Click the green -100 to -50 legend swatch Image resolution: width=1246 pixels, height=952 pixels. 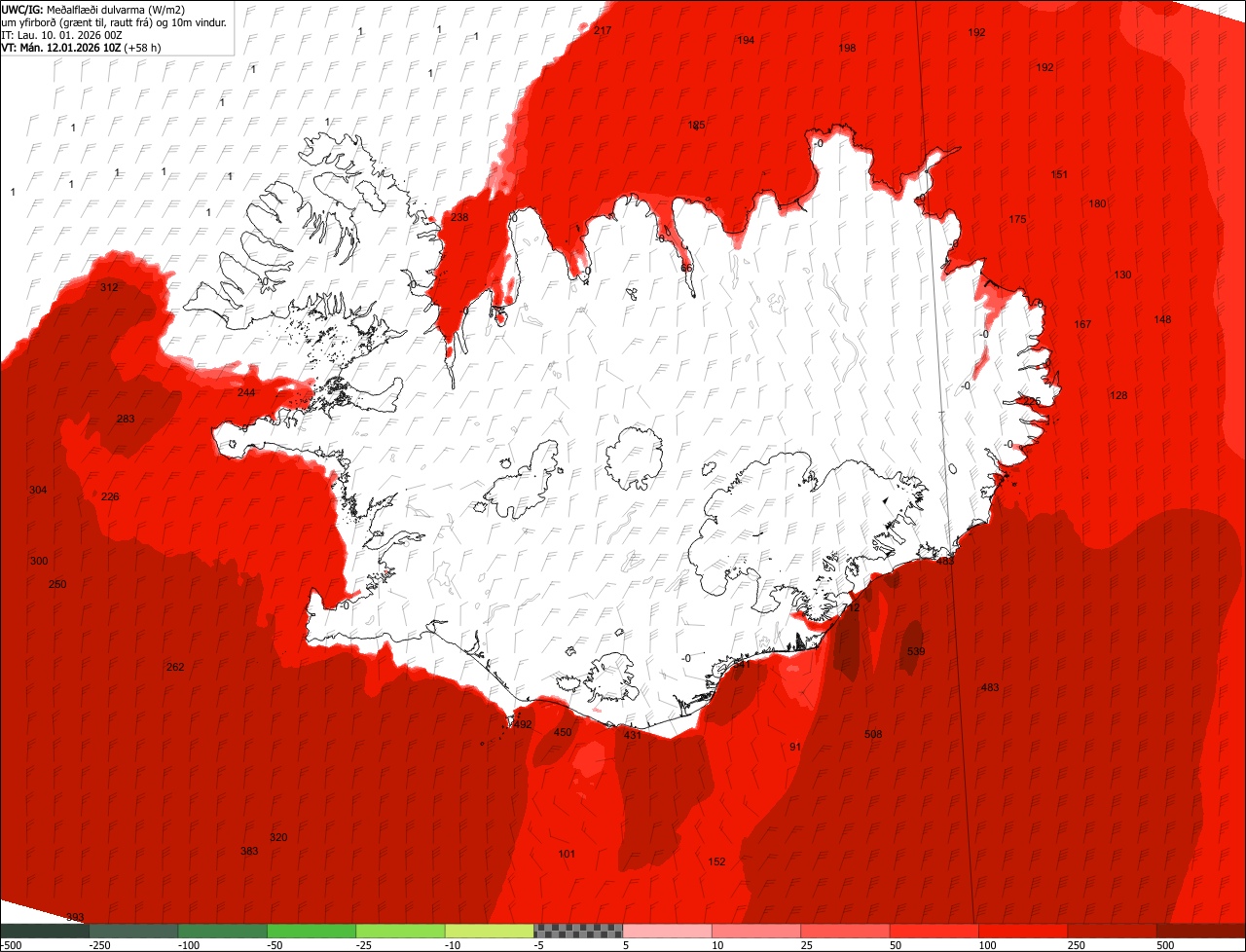pos(222,931)
